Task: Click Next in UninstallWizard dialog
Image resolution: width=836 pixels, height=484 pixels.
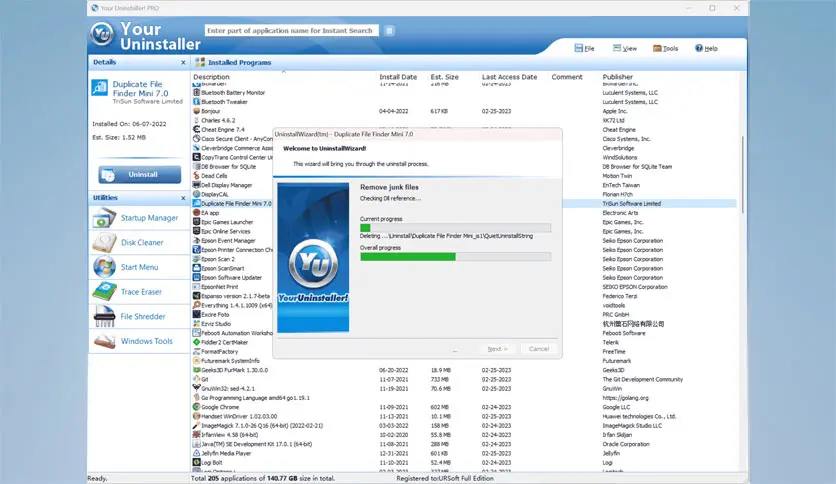Action: pos(497,349)
